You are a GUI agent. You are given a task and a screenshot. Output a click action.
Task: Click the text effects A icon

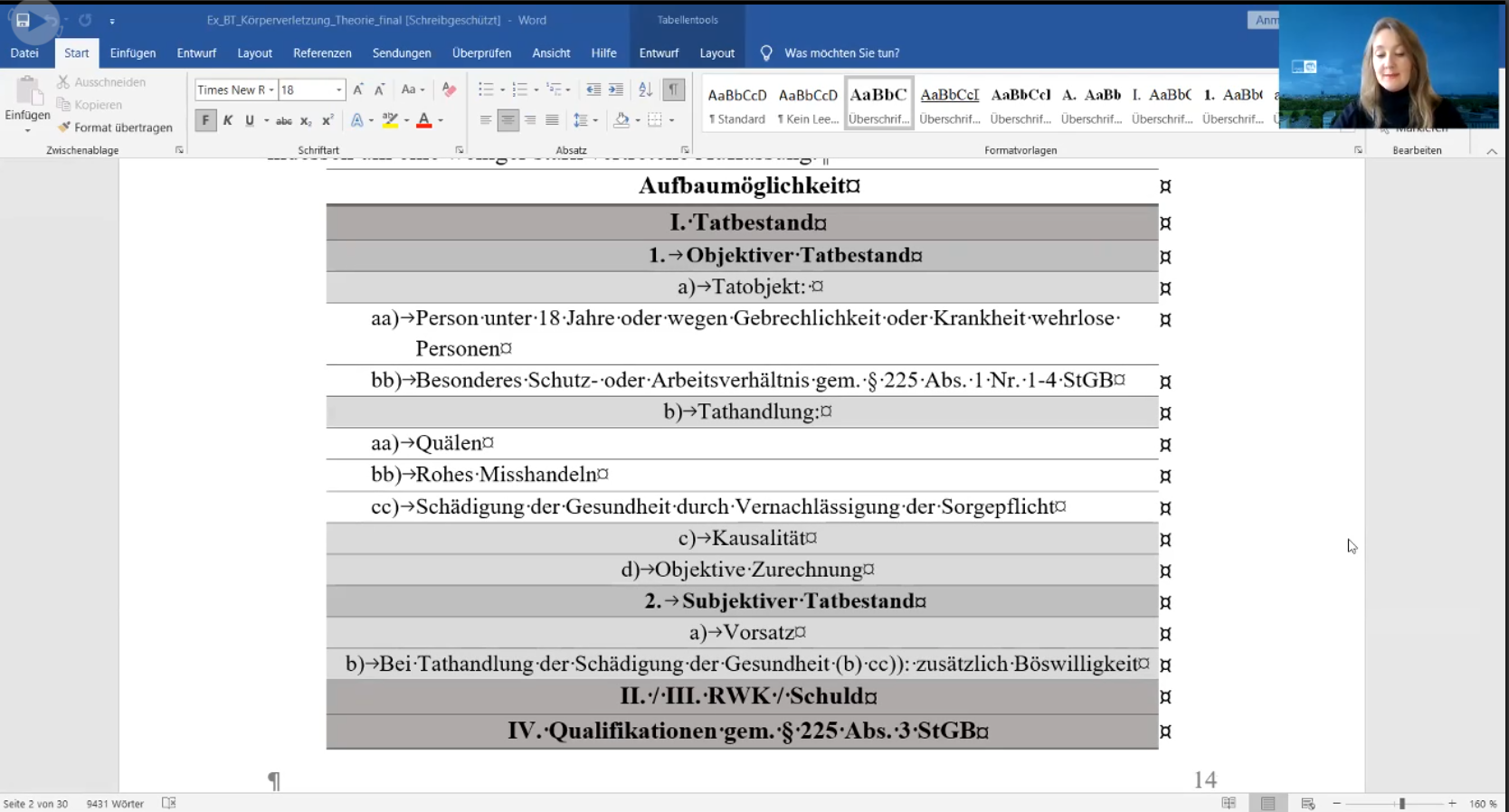(356, 120)
